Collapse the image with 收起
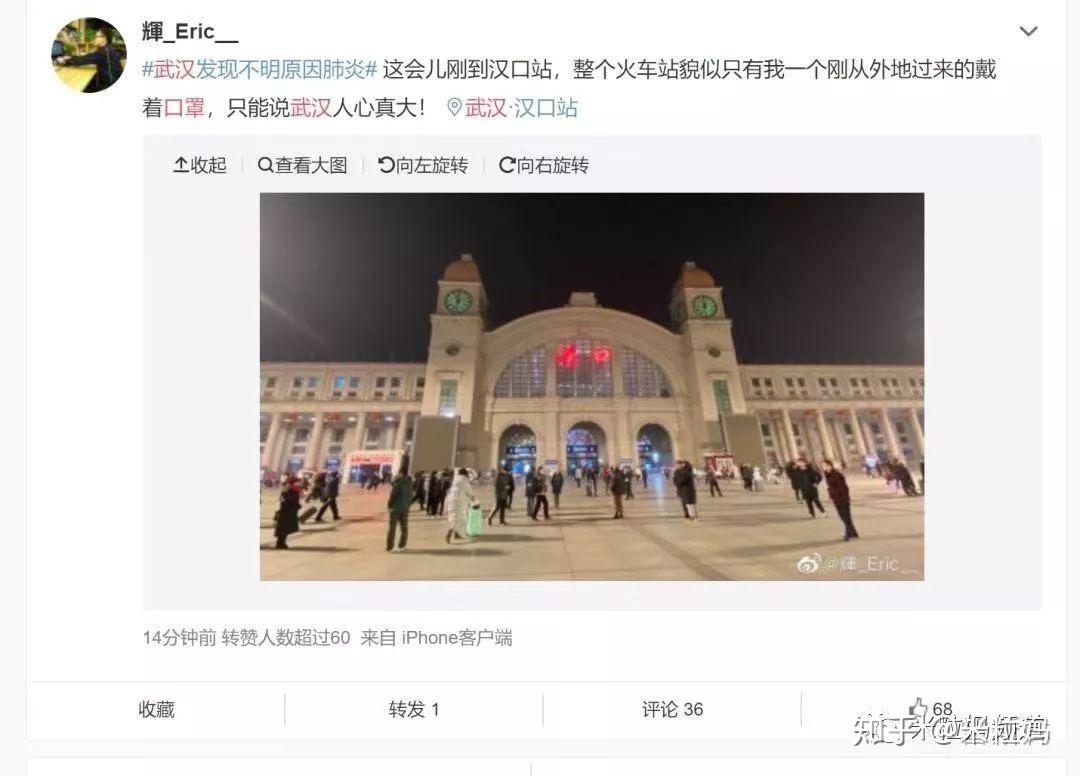1080x776 pixels. coord(200,165)
